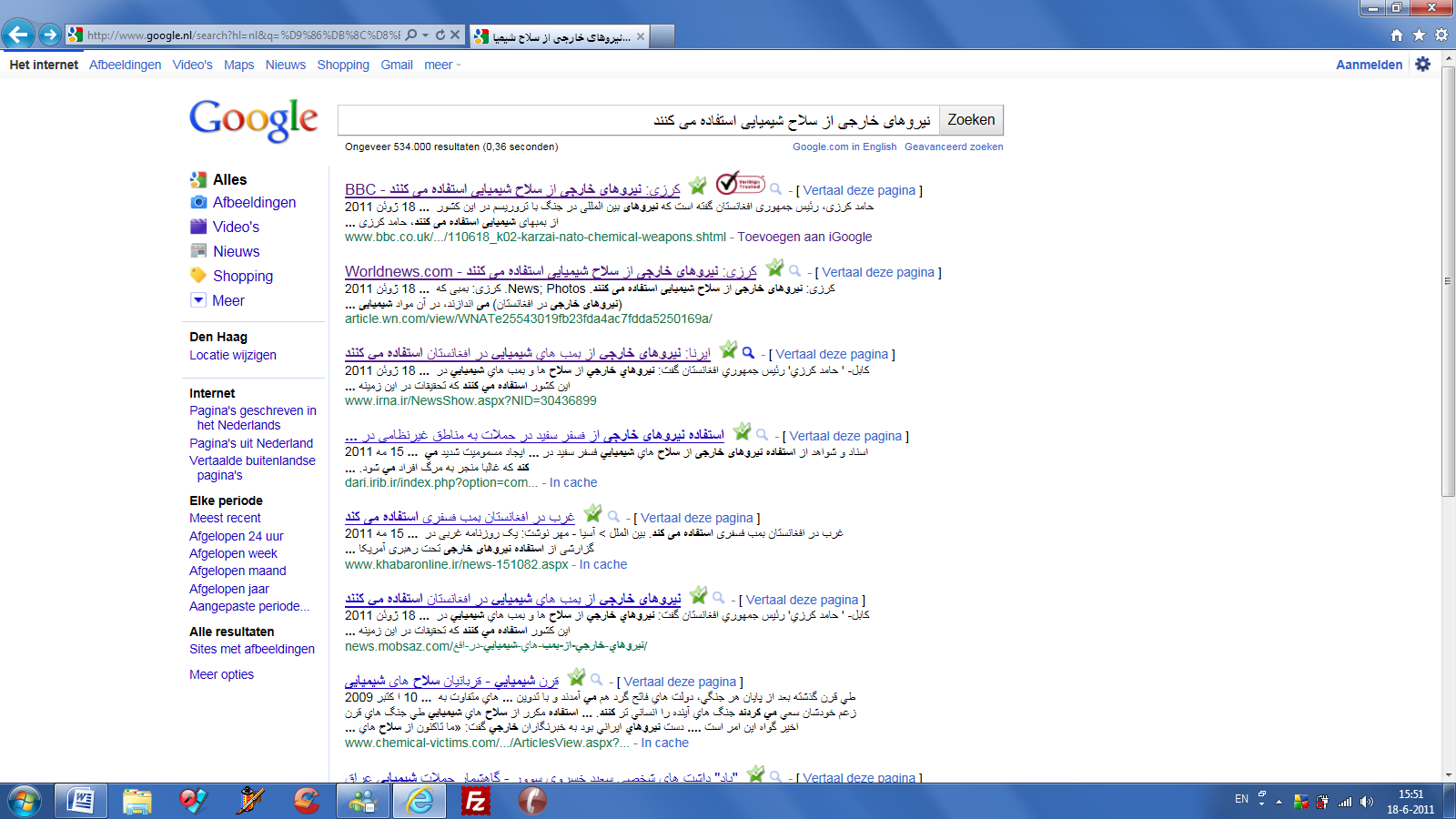Select the Alles icon in the sidebar
This screenshot has height=819, width=1456.
pos(198,179)
